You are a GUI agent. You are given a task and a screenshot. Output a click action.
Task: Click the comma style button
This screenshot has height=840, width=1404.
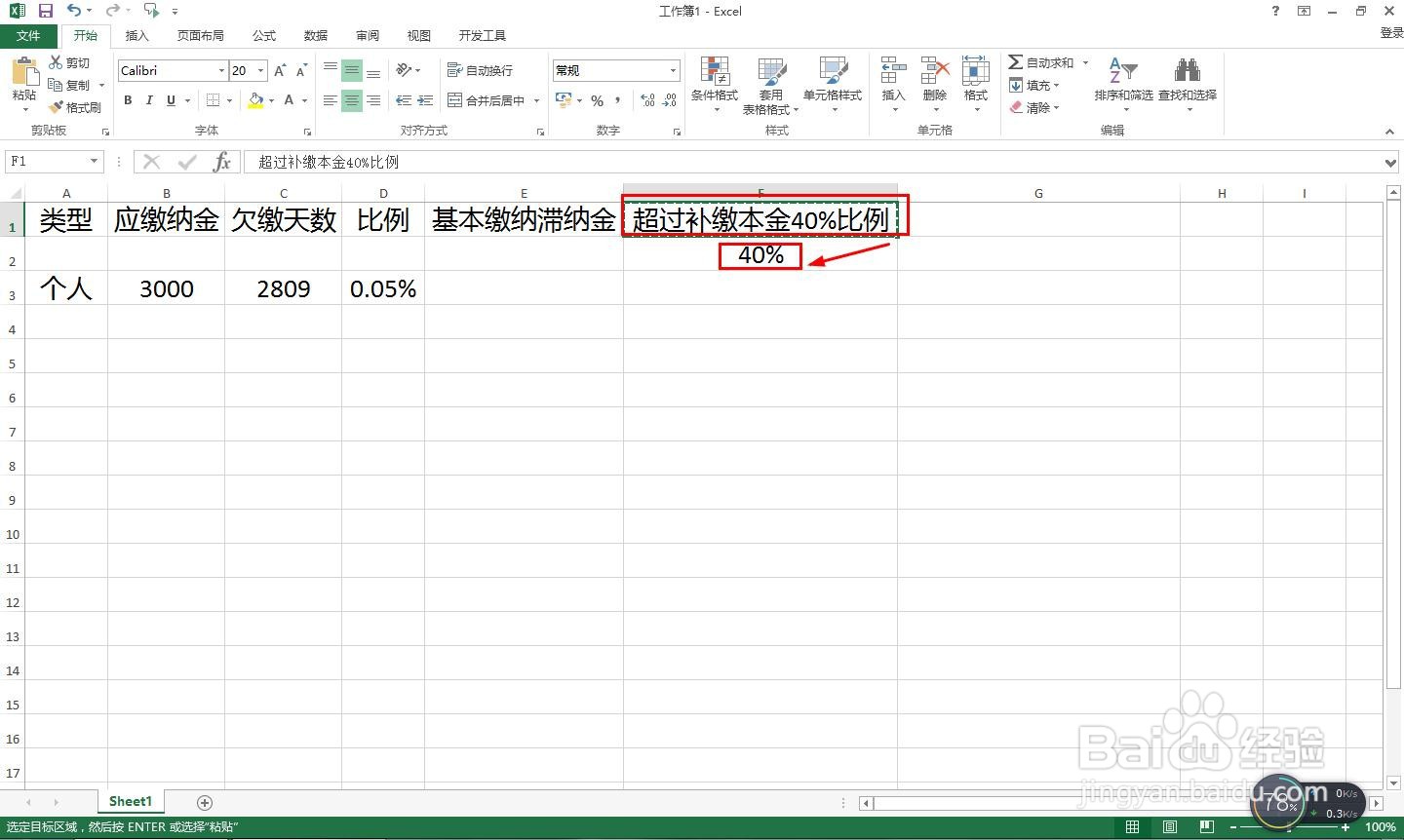[x=618, y=100]
